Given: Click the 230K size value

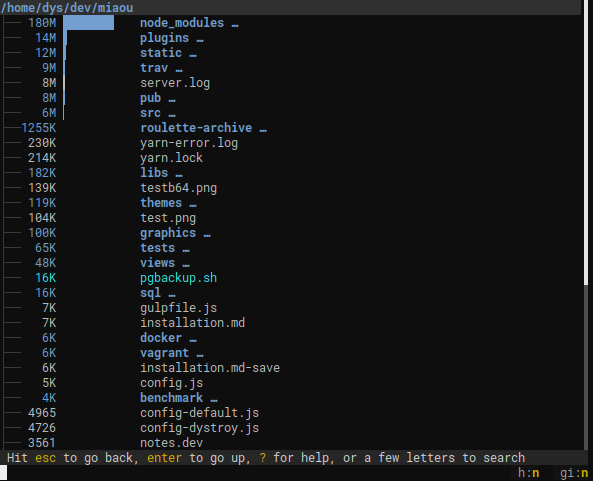Looking at the screenshot, I should [x=42, y=143].
